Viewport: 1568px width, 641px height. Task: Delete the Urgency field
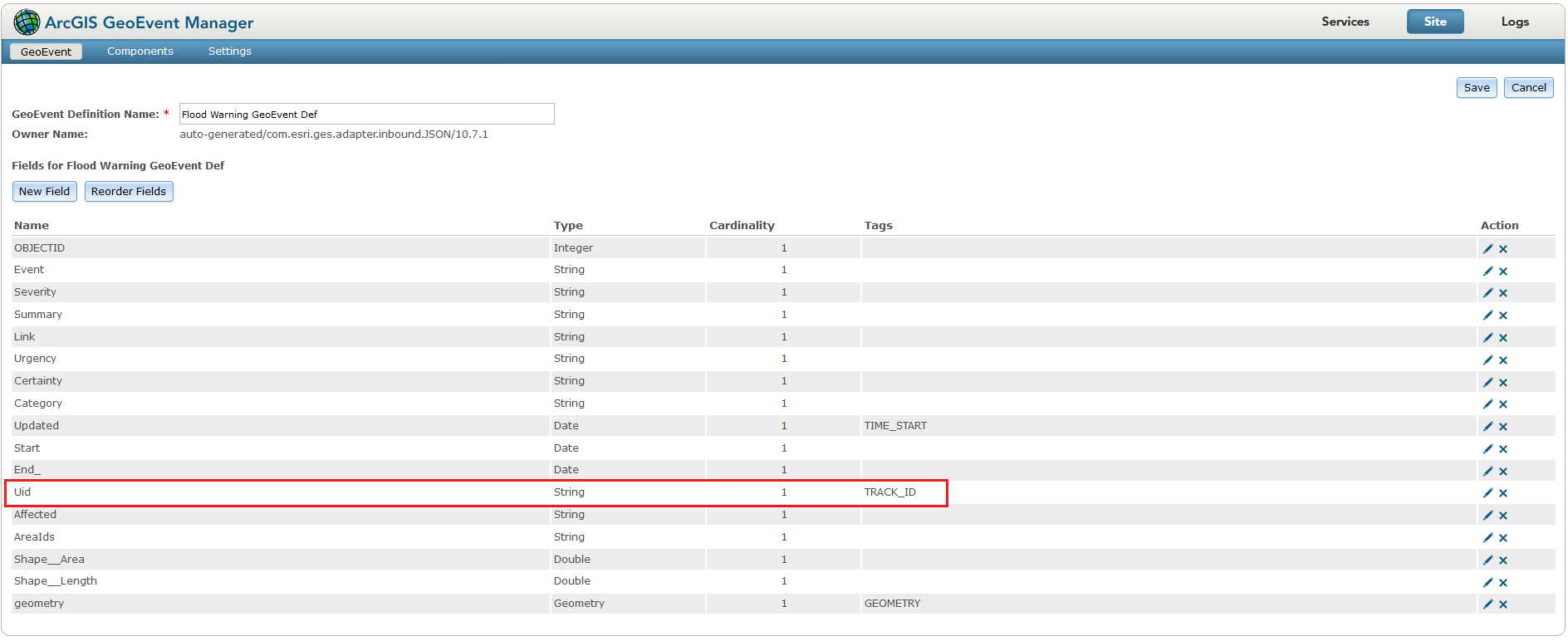[x=1503, y=360]
